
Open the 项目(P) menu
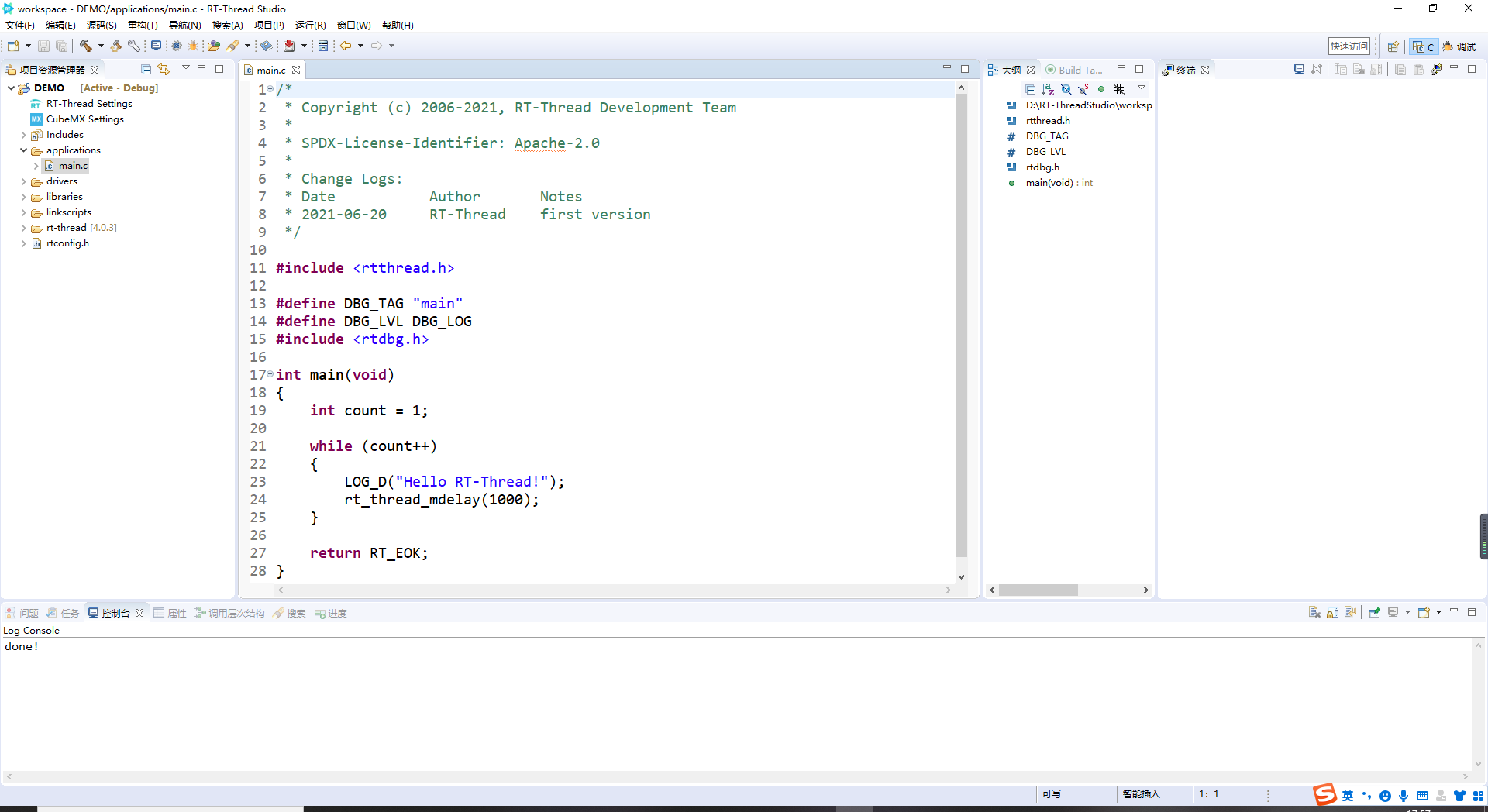269,25
